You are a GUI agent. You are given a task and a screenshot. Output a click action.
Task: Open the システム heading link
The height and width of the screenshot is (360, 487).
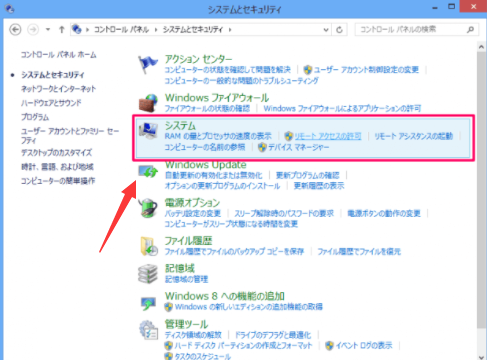coord(180,126)
